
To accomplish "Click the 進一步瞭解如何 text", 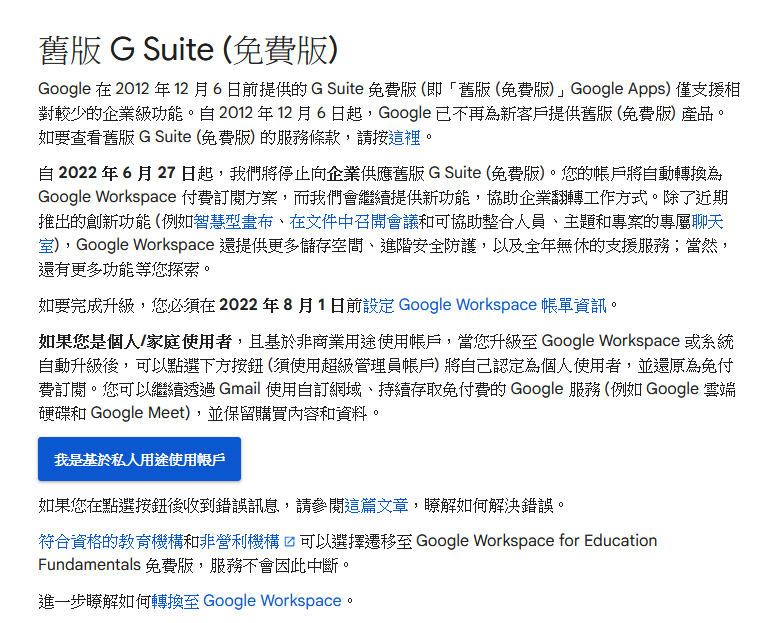I will [94, 601].
